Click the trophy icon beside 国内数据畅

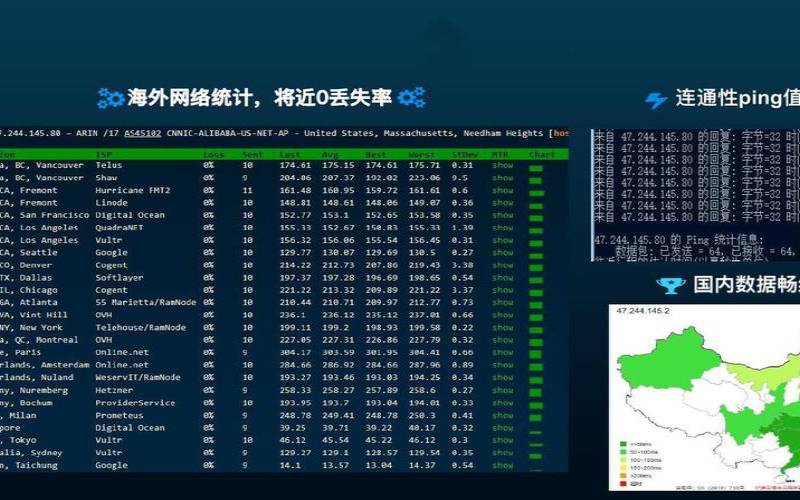click(670, 286)
